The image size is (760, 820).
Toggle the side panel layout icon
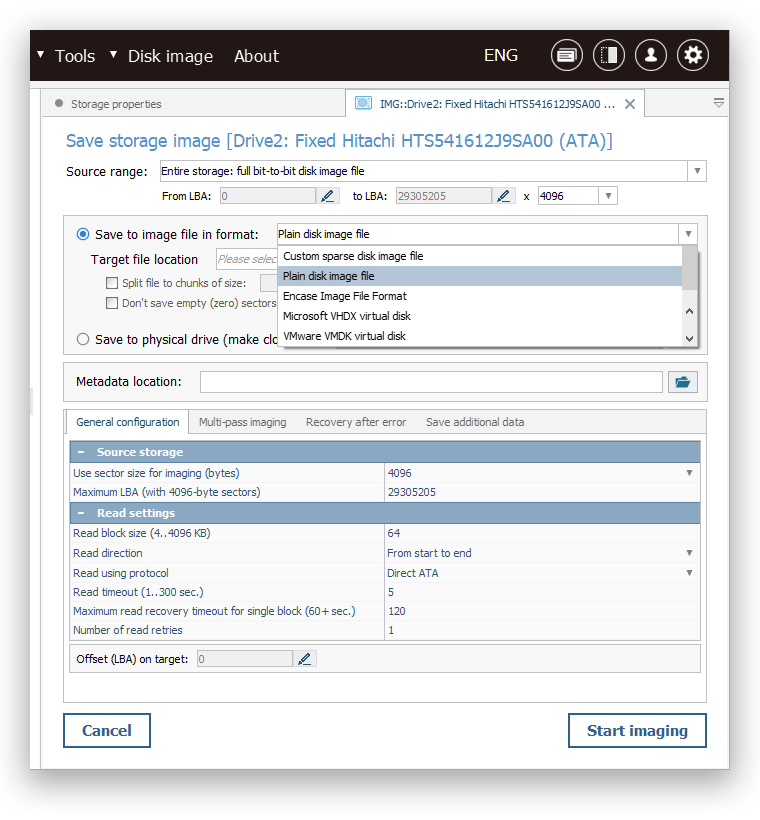coord(608,55)
